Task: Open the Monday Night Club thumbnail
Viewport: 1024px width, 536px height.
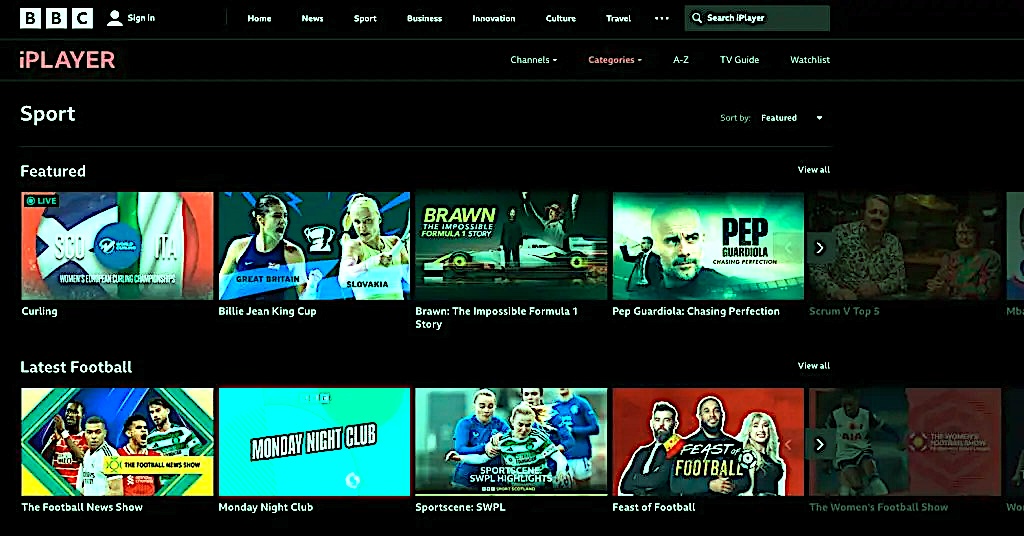Action: coord(314,442)
